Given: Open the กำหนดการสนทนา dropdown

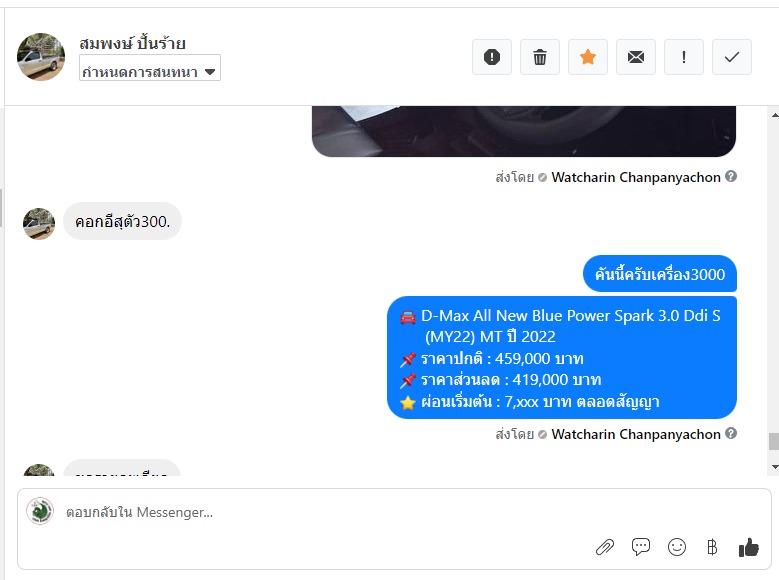Looking at the screenshot, I should 150,68.
